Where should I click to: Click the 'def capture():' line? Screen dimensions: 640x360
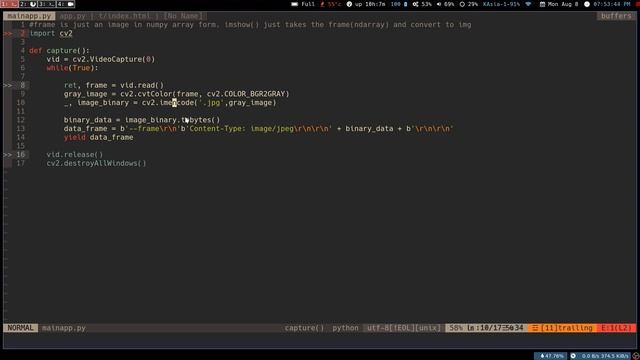click(59, 51)
